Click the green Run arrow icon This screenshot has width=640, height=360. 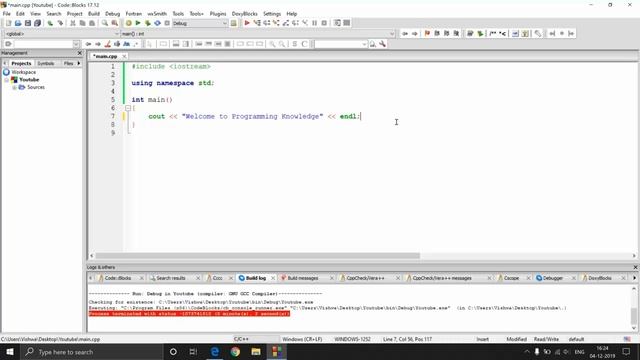point(138,23)
